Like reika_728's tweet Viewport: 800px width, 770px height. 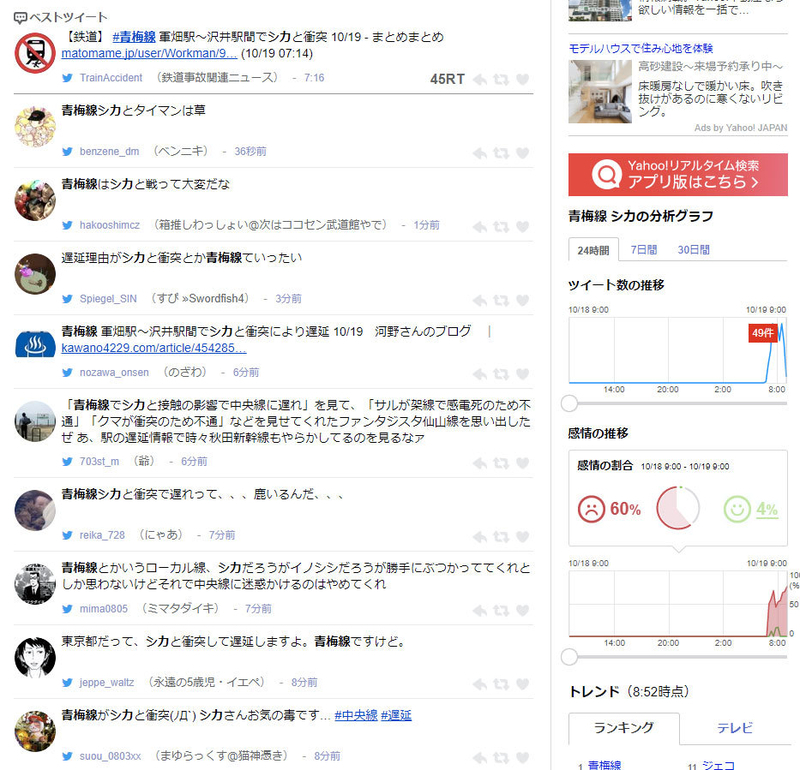[x=522, y=537]
